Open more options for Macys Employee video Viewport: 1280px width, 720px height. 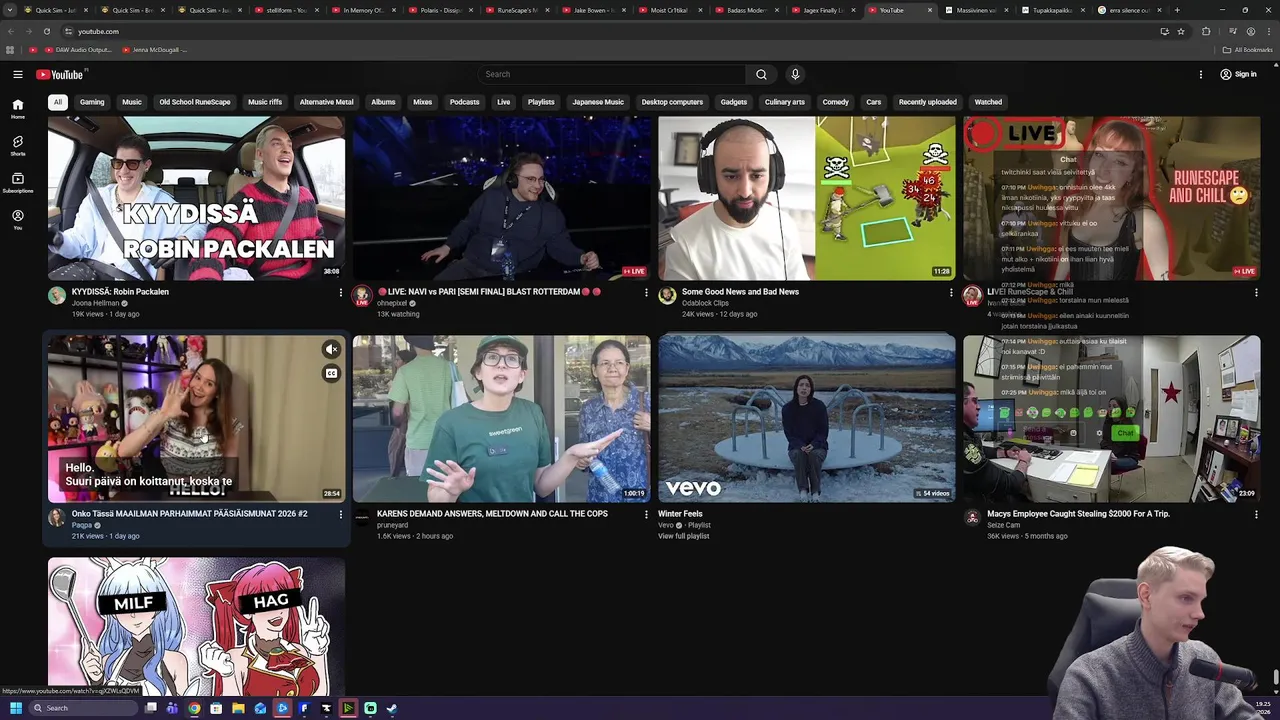1256,515
